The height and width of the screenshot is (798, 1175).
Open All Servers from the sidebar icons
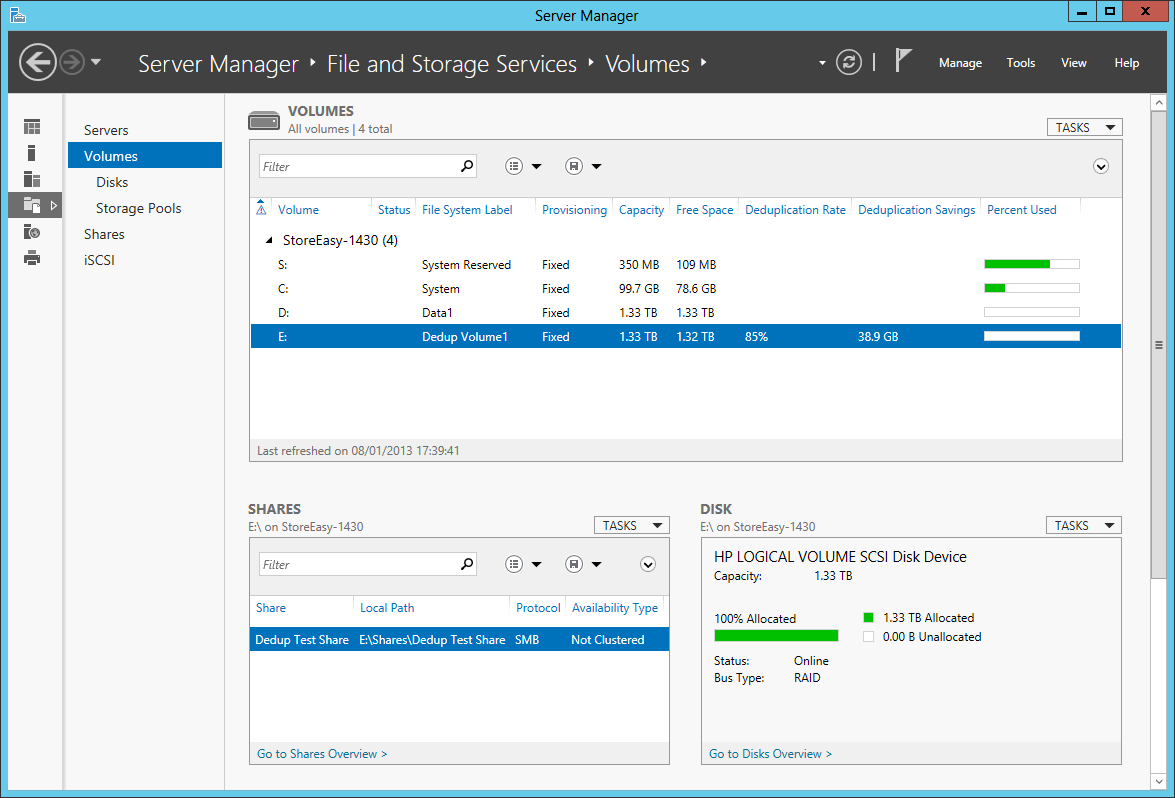click(x=31, y=177)
